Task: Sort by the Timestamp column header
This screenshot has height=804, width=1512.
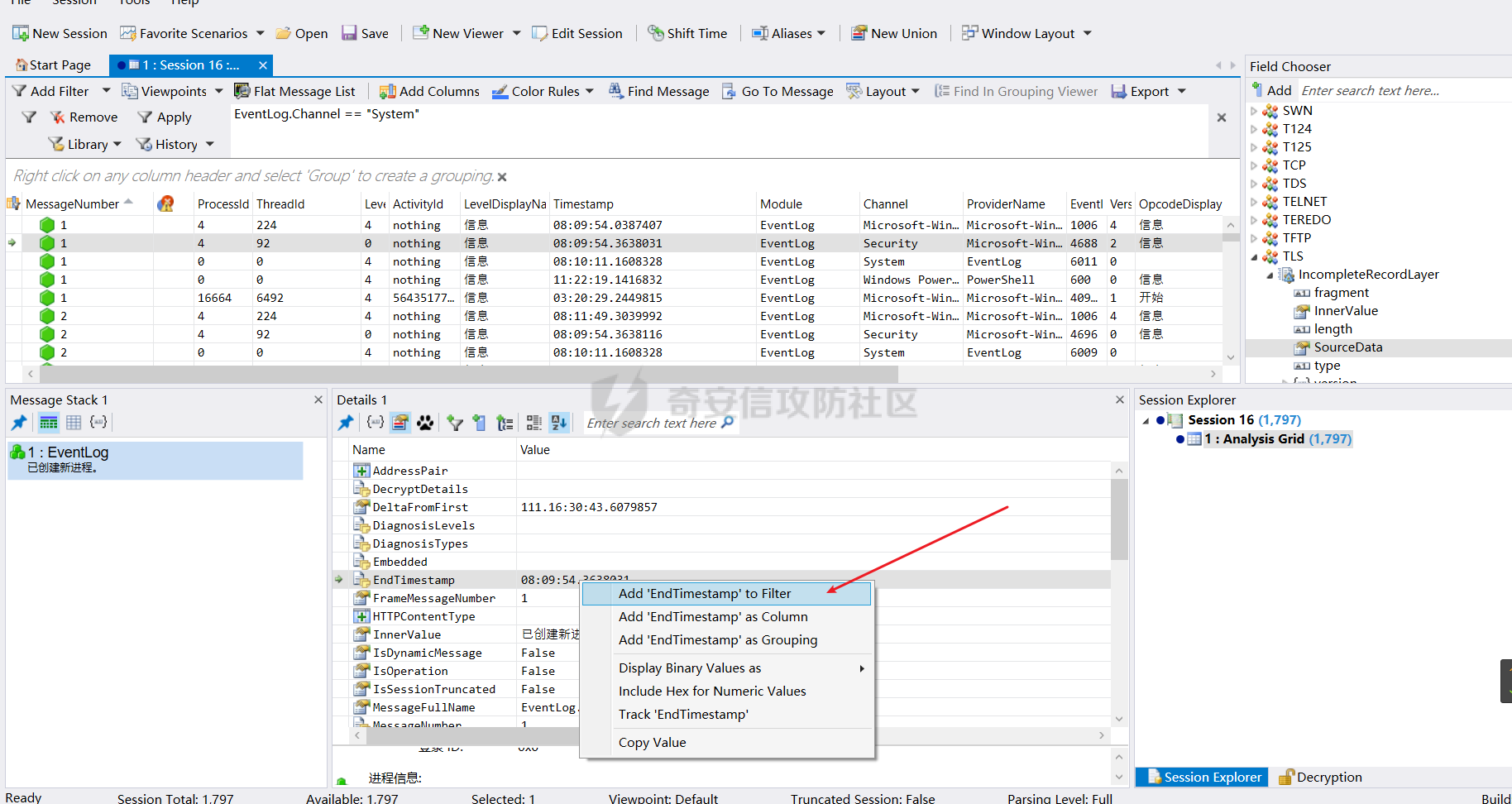Action: click(583, 203)
